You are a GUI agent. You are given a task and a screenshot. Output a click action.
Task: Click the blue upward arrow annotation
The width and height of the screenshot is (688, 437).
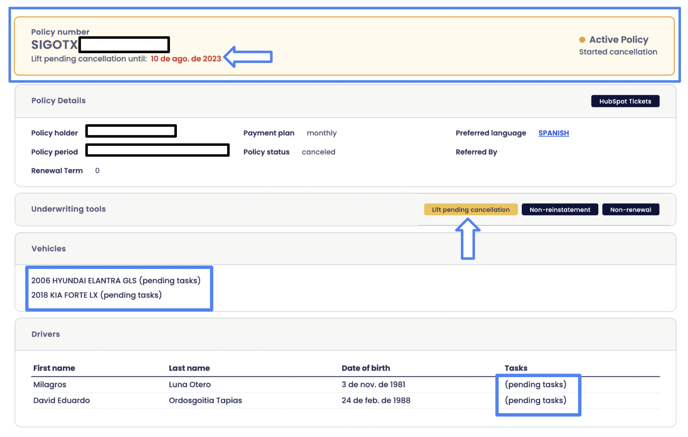coord(468,240)
